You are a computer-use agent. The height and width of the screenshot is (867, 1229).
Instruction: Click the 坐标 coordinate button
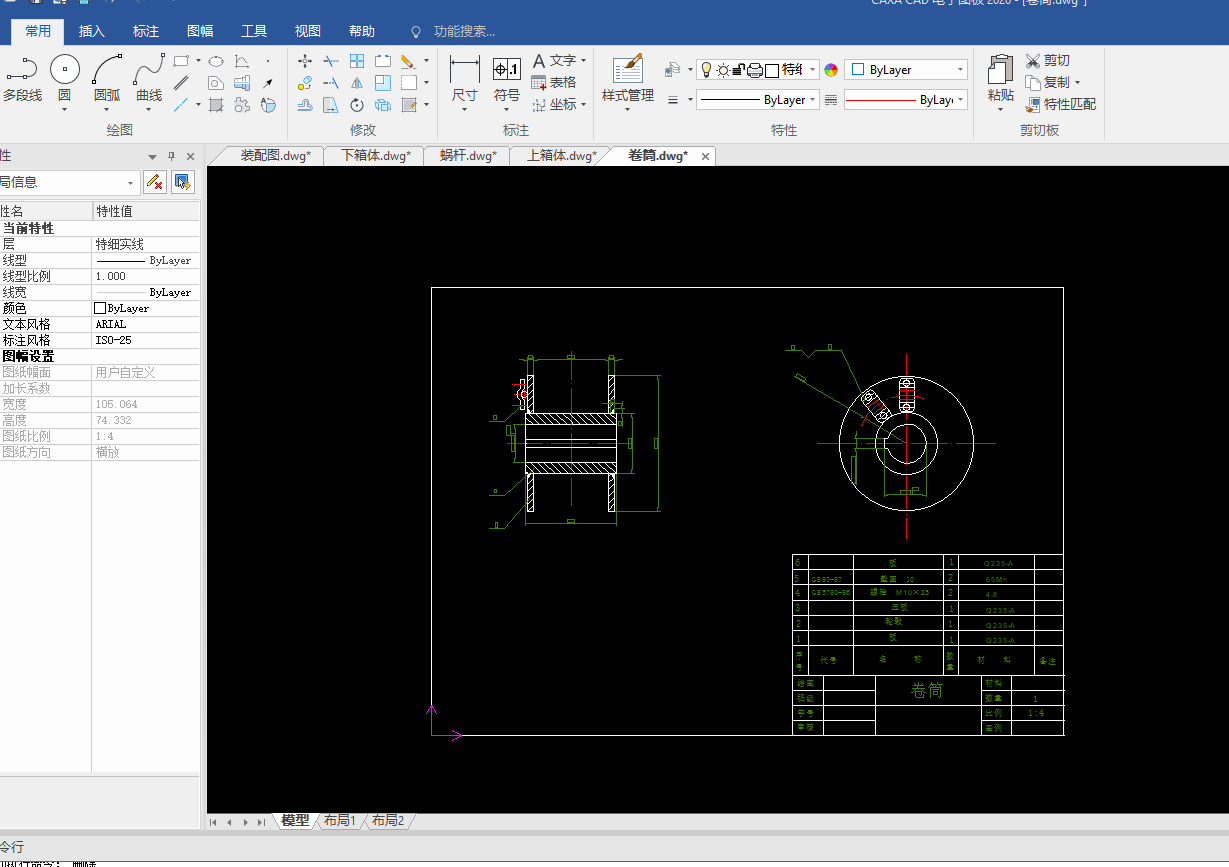[554, 104]
